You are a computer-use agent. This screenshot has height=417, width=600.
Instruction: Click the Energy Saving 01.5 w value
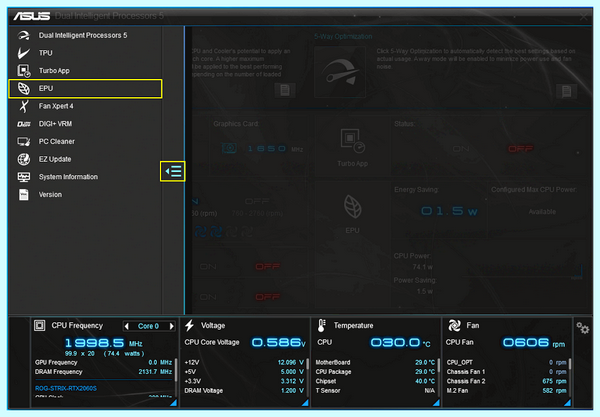click(x=449, y=211)
